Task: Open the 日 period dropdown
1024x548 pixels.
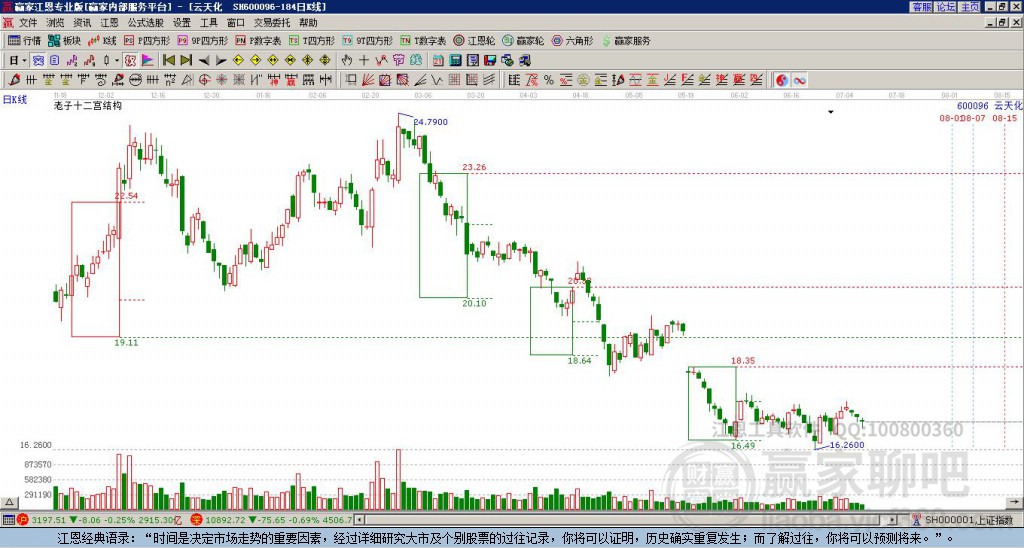Action: 18,61
